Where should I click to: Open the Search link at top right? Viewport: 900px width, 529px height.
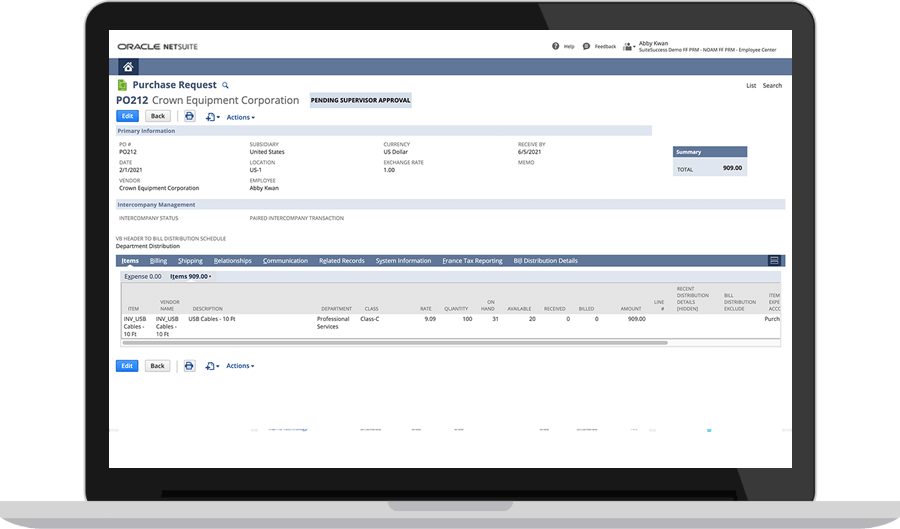point(772,85)
